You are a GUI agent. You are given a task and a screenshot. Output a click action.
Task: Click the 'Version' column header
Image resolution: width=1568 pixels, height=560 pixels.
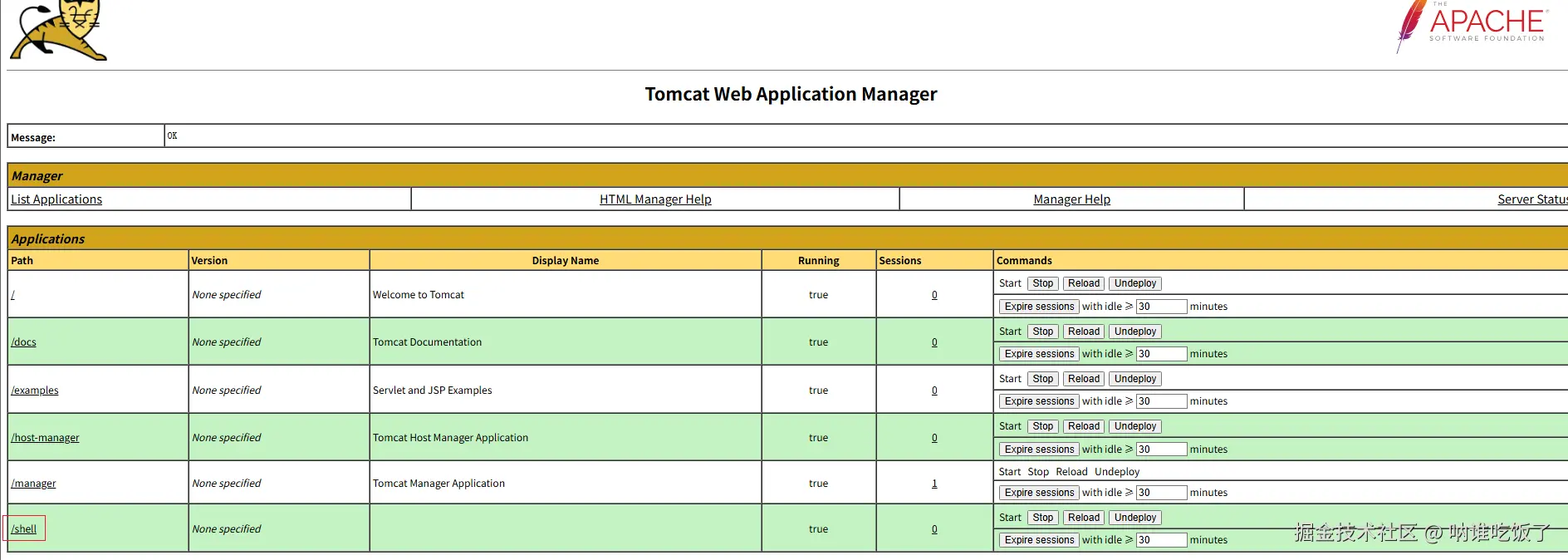pos(209,261)
